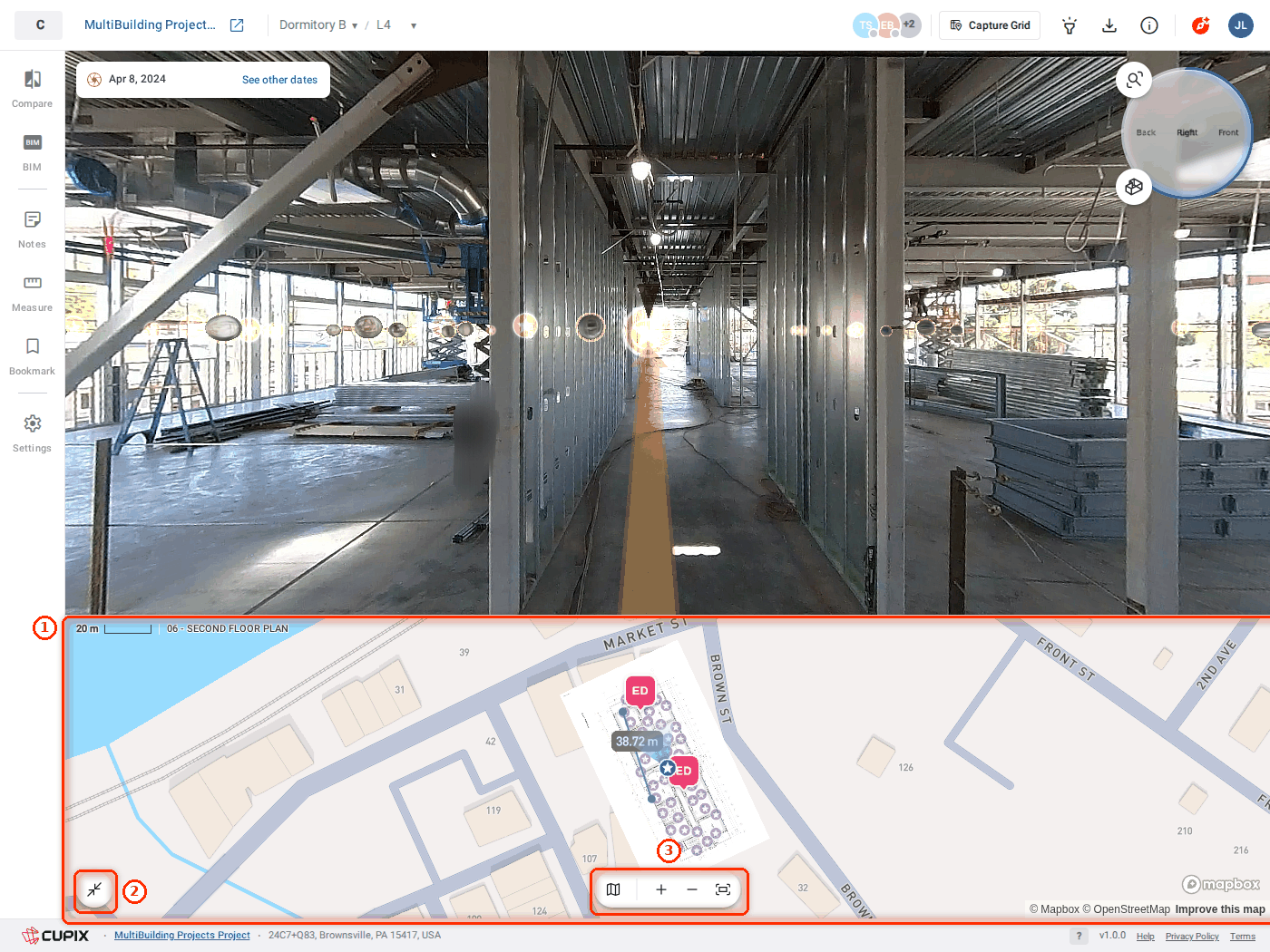The height and width of the screenshot is (952, 1270).
Task: Click the search view icon near compass
Action: (1134, 80)
